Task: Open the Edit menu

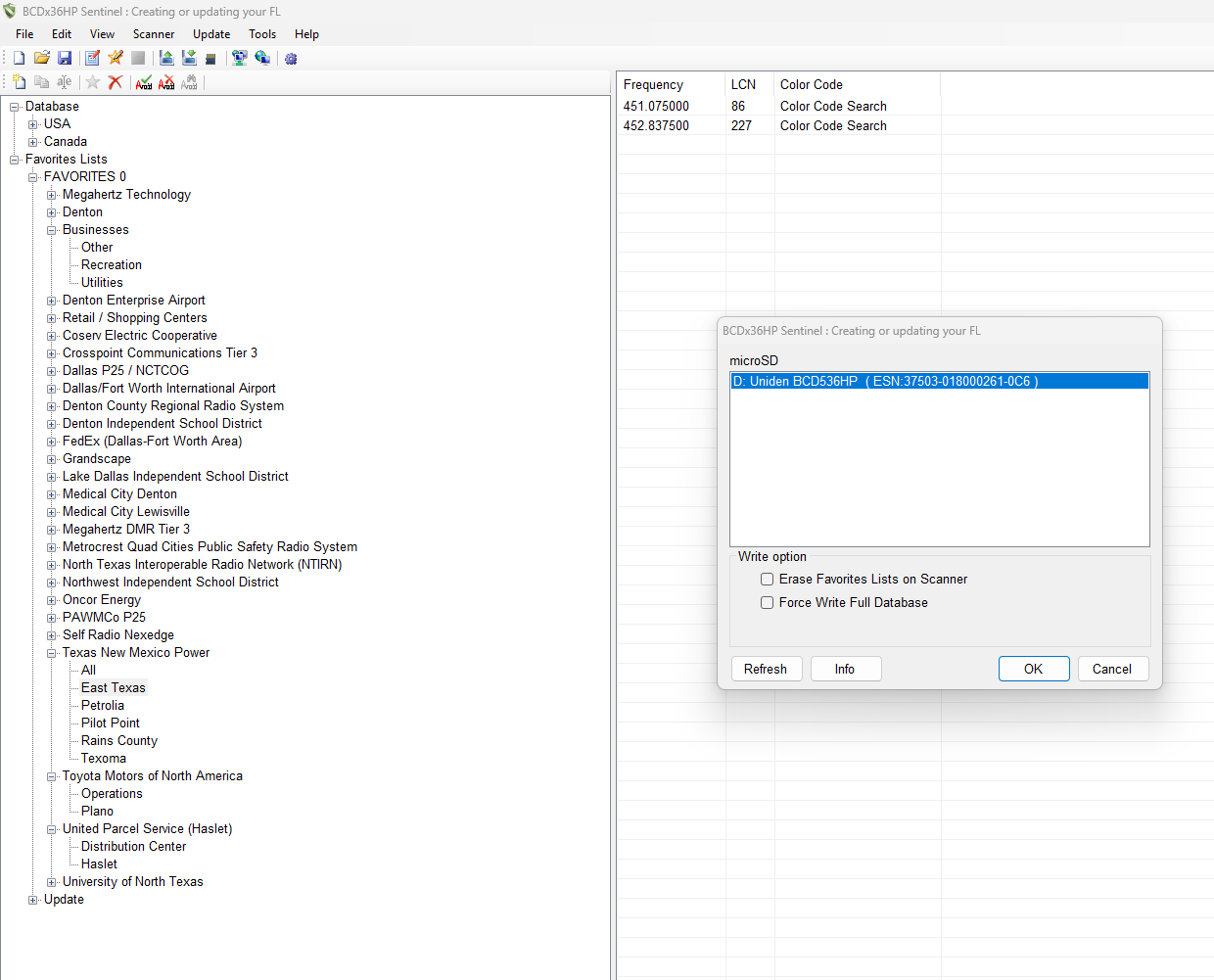Action: click(x=62, y=34)
